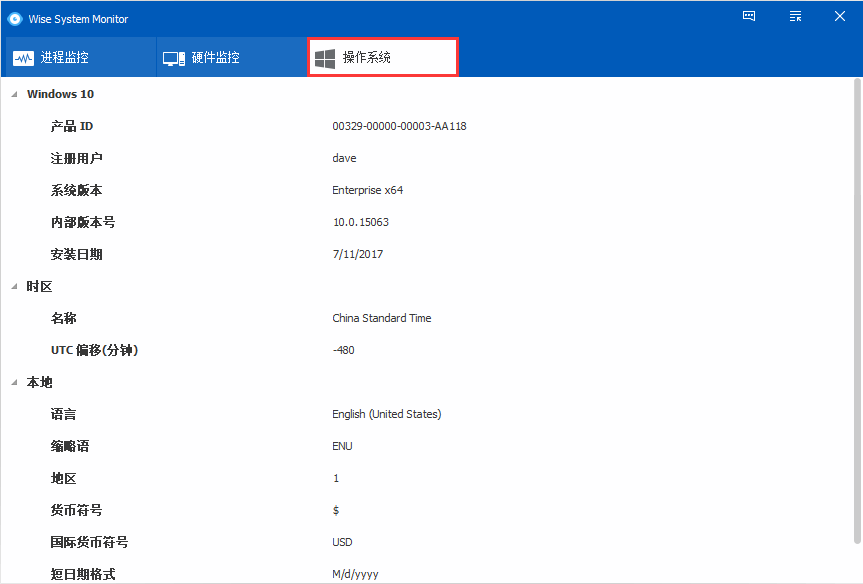Switch to the 硬件监控 tab

(232, 57)
